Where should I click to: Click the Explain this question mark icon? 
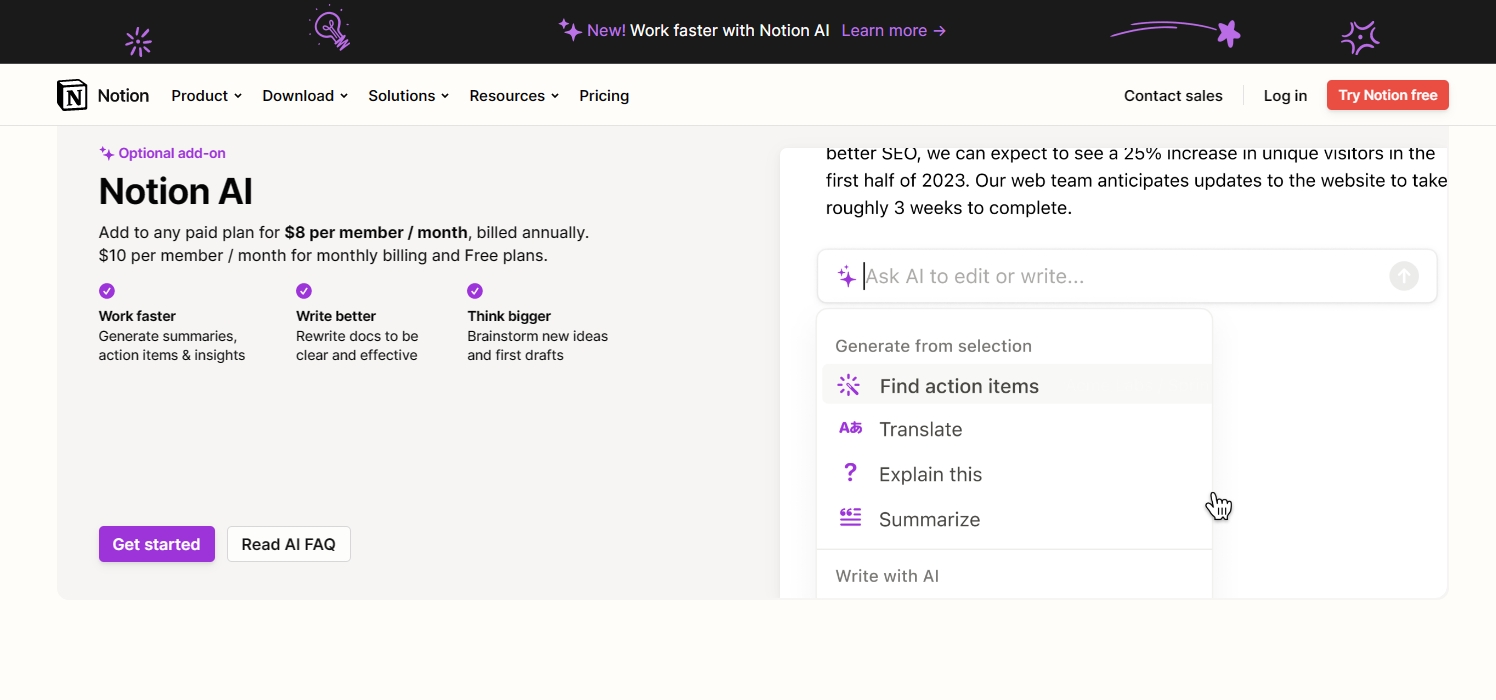850,473
